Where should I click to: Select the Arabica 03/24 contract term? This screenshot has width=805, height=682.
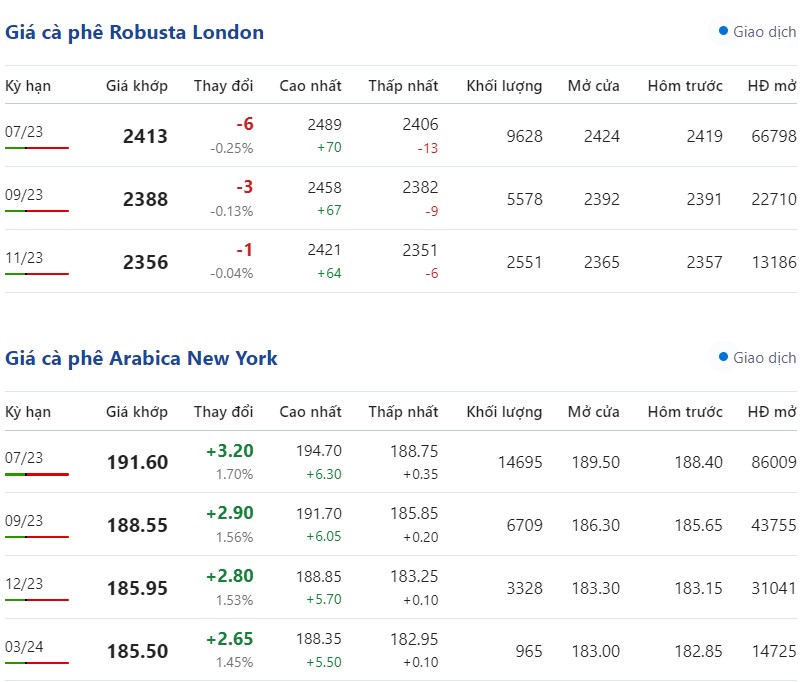[24, 646]
